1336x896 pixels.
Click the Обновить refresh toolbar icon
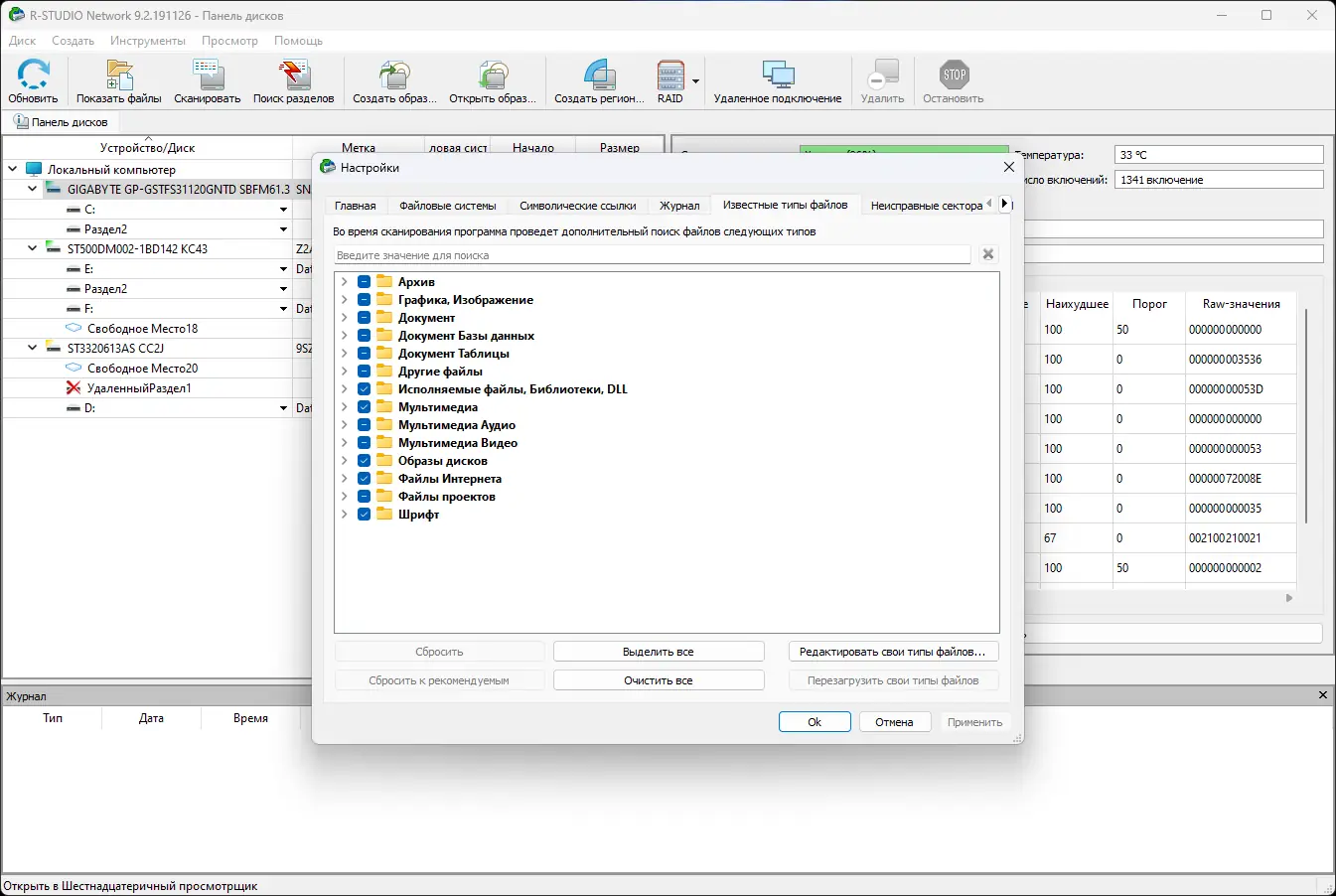pyautogui.click(x=34, y=75)
